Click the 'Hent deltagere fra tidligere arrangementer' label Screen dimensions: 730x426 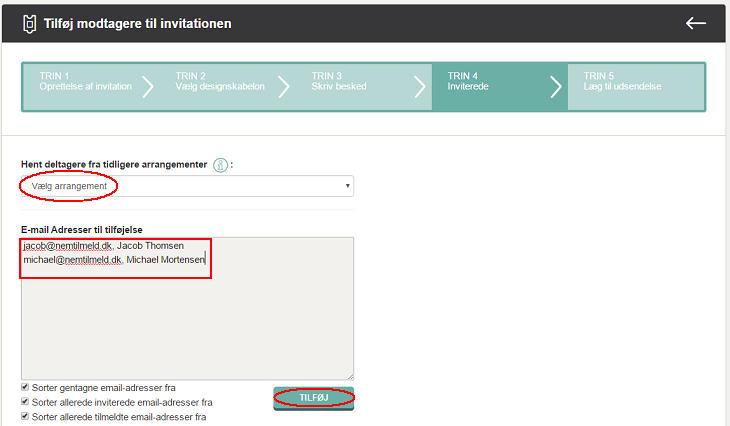click(x=114, y=164)
